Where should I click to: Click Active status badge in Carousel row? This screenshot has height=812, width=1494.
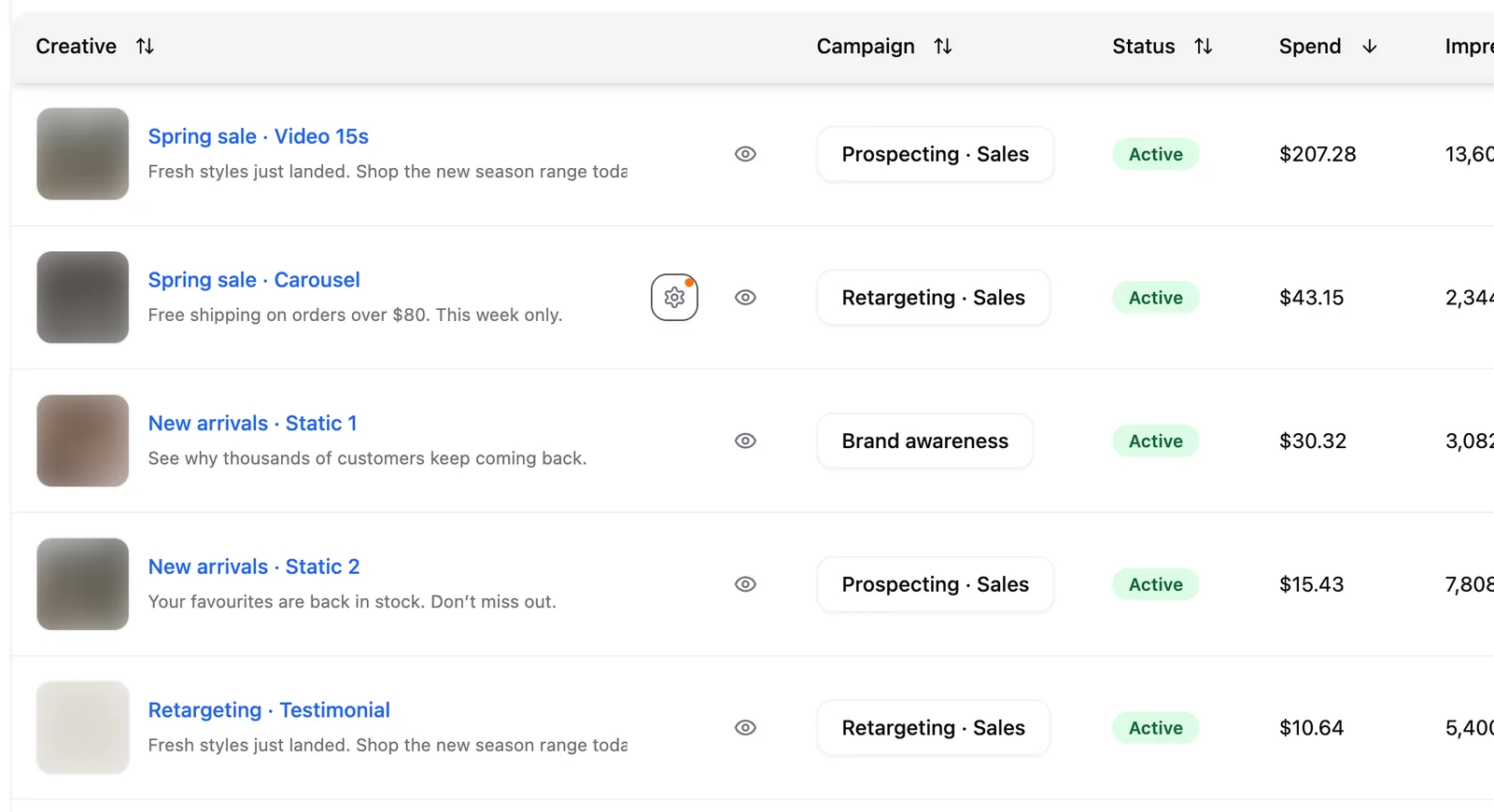1155,297
